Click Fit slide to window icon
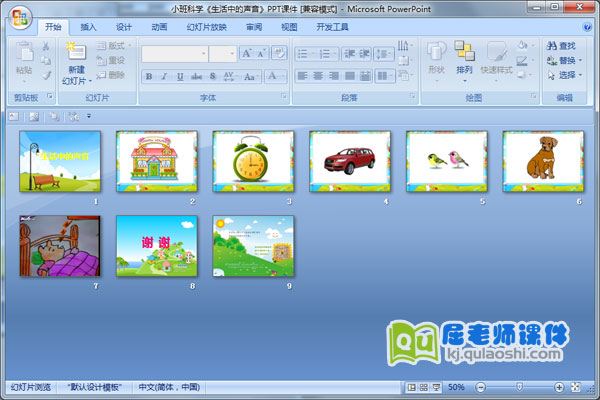The width and height of the screenshot is (600, 400). point(576,387)
